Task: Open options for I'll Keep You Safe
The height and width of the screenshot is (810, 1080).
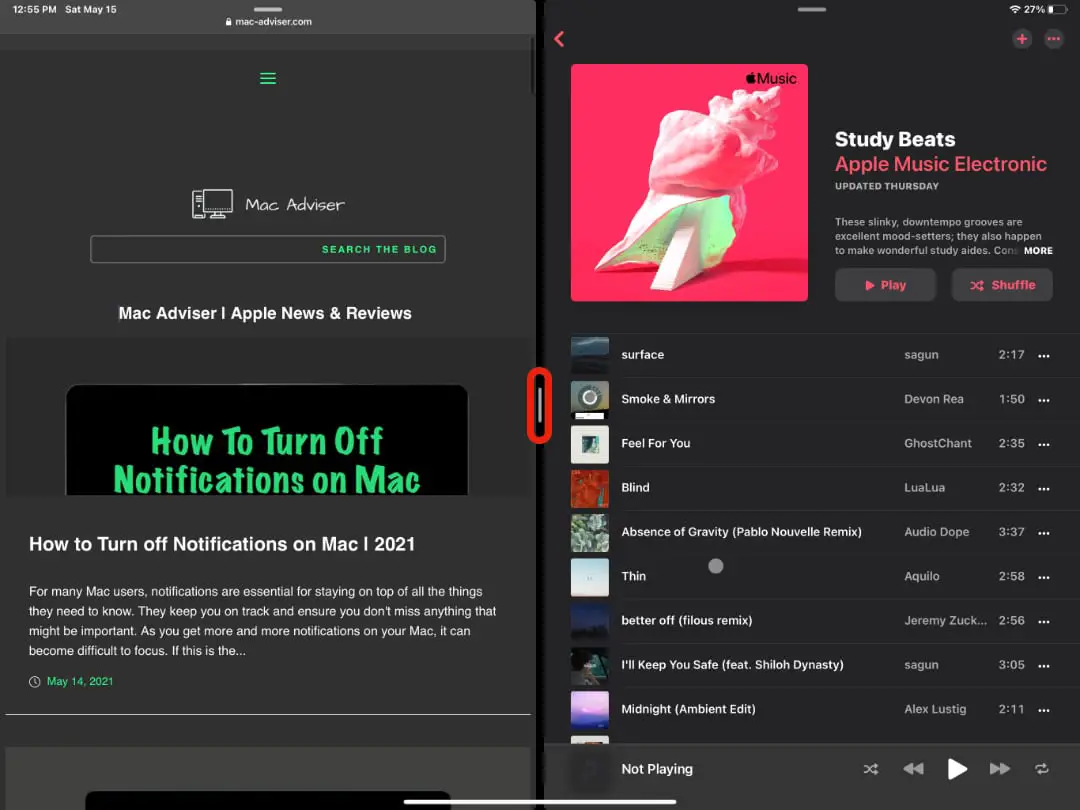Action: pyautogui.click(x=1044, y=666)
